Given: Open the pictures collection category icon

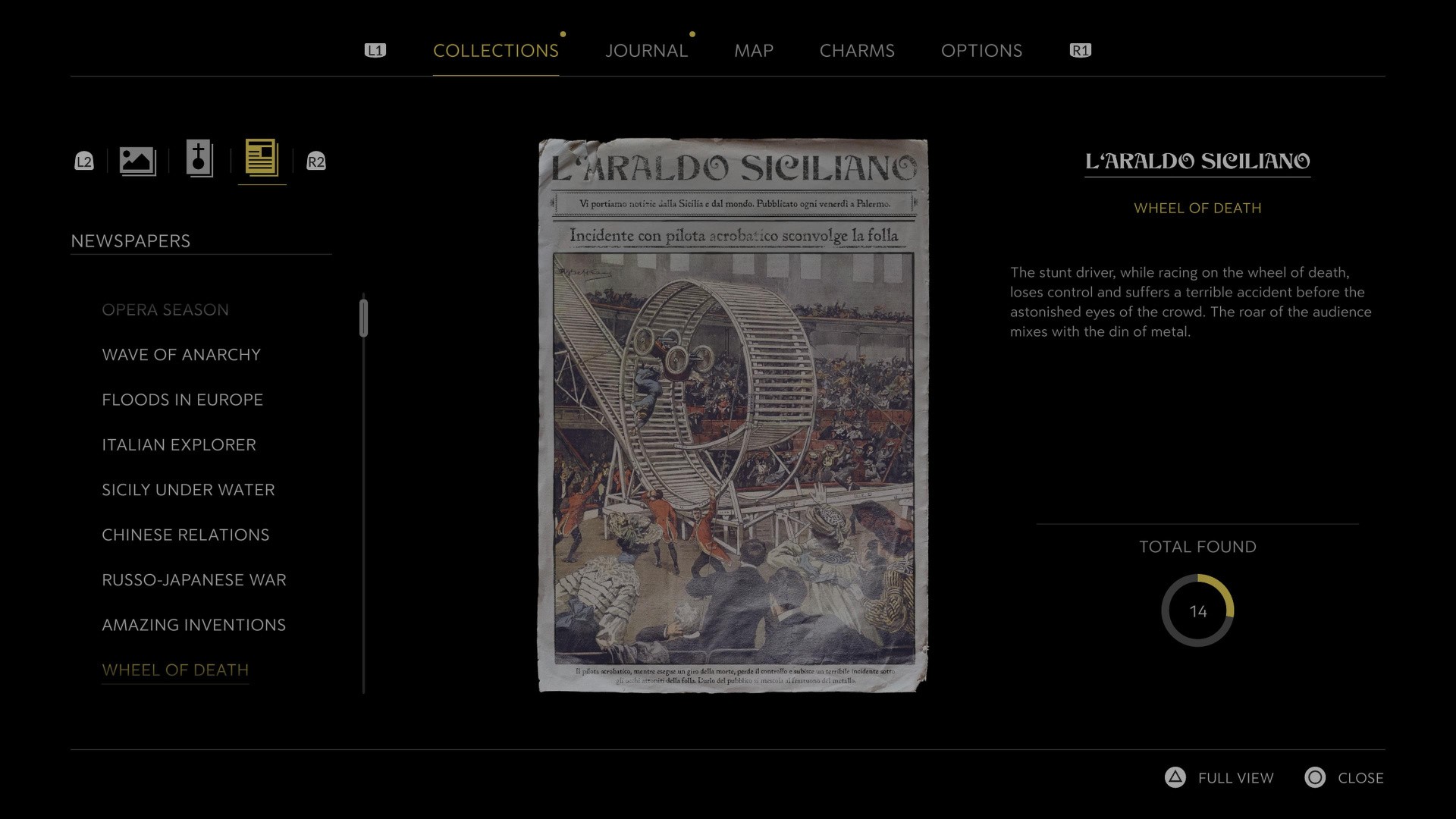Looking at the screenshot, I should pos(137,161).
